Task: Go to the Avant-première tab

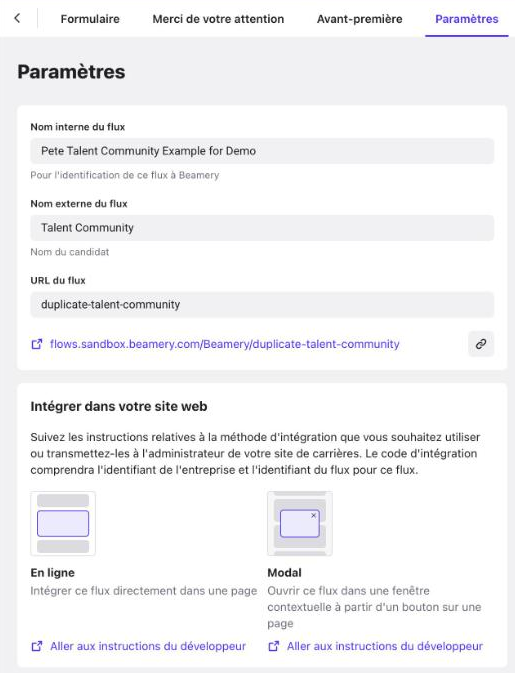Action: (x=360, y=19)
